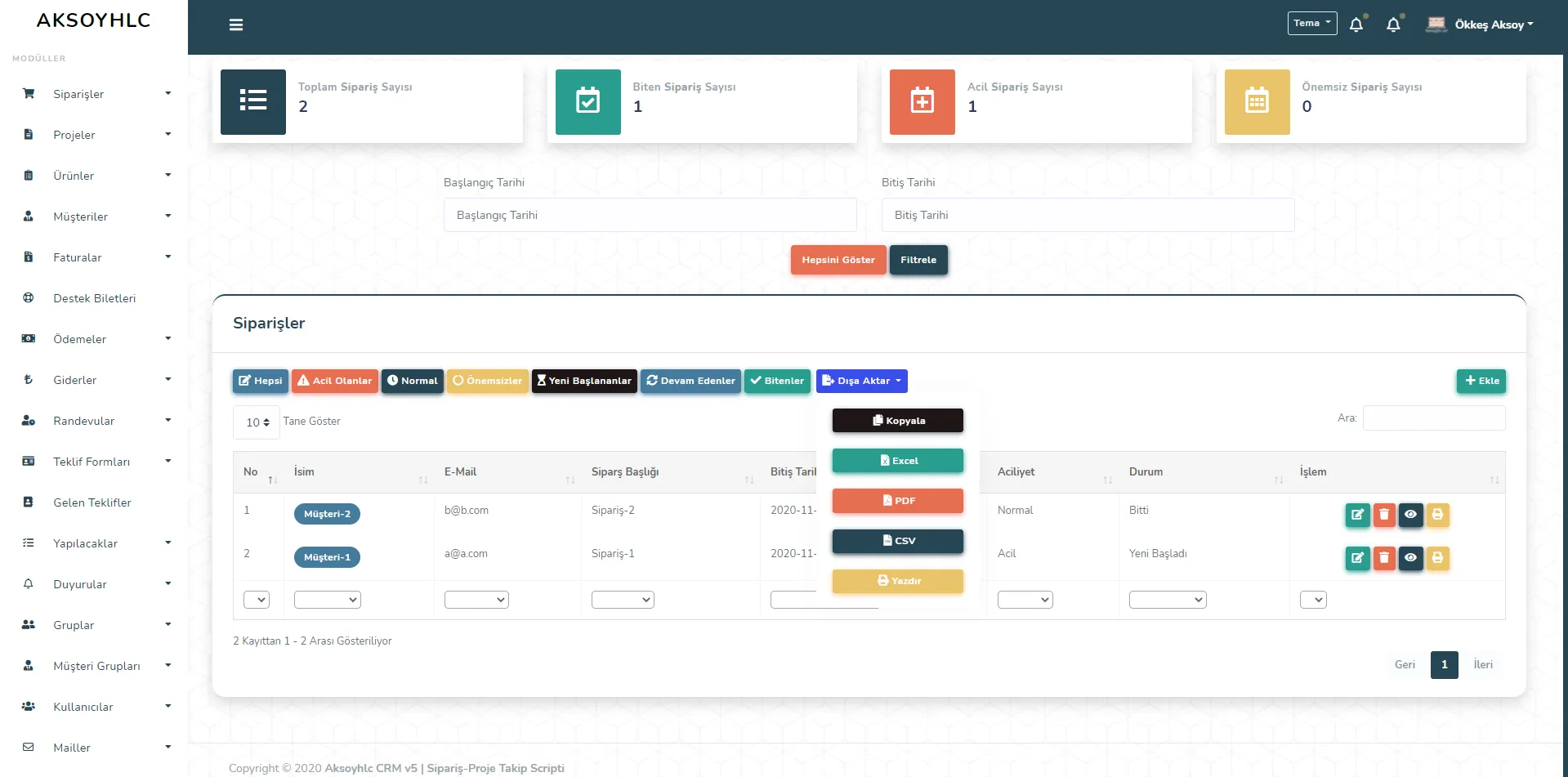The height and width of the screenshot is (777, 1568).
Task: Sort table by İsim column
Action: (x=360, y=472)
